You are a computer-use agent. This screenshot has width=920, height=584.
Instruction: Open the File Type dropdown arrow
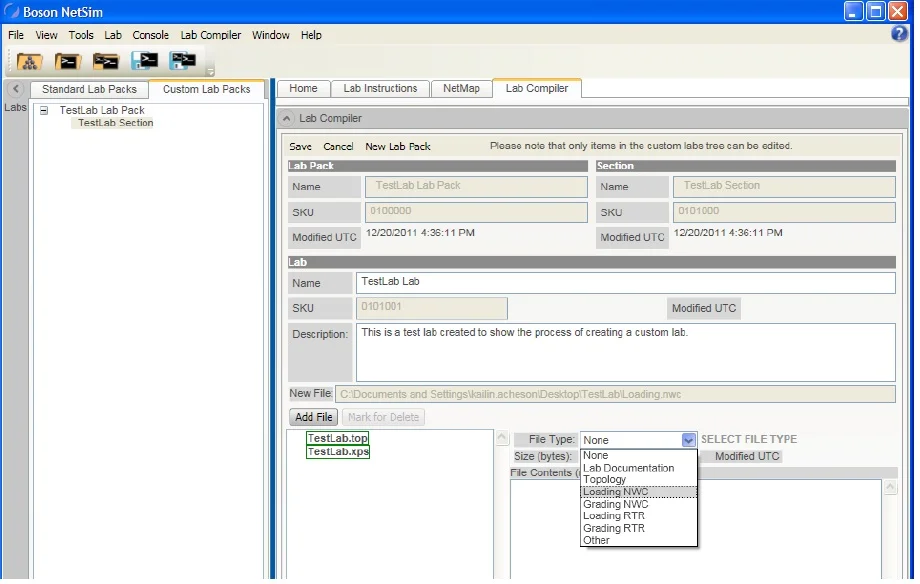pyautogui.click(x=688, y=440)
